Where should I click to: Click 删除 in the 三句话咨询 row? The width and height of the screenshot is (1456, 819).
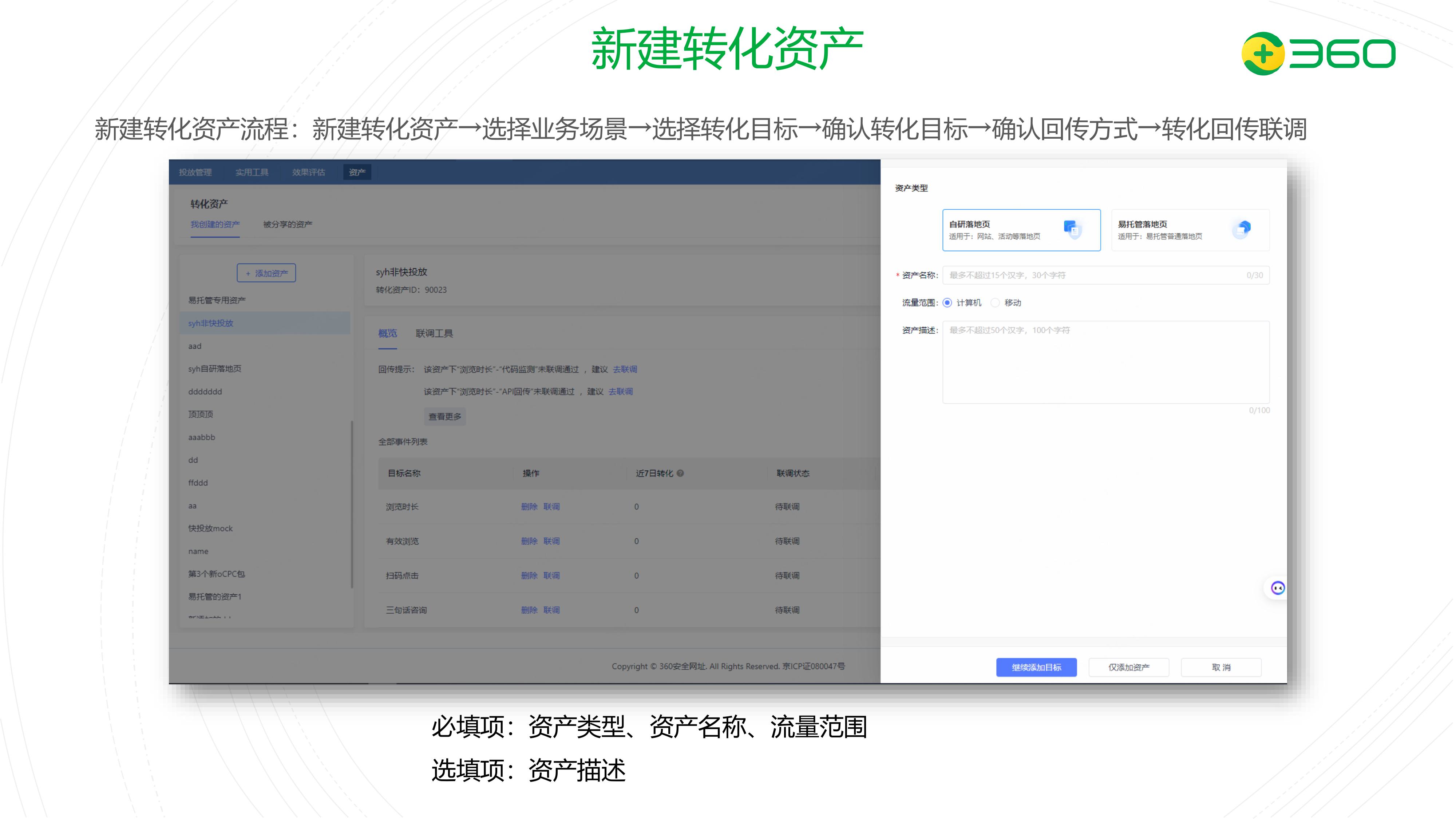[529, 610]
